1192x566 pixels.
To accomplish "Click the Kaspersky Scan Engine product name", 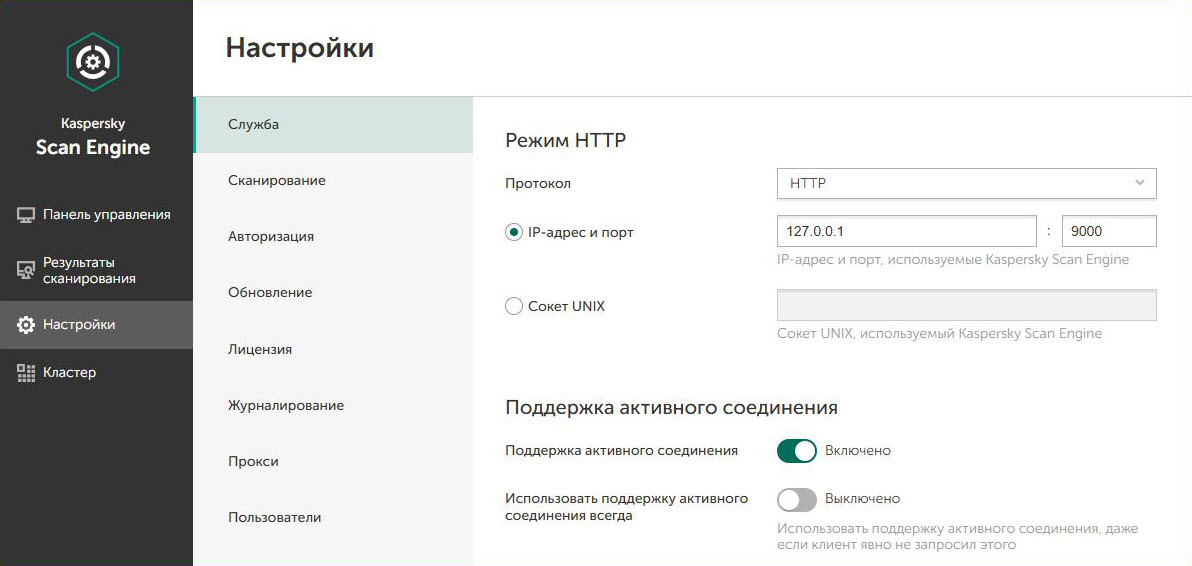I will point(93,137).
